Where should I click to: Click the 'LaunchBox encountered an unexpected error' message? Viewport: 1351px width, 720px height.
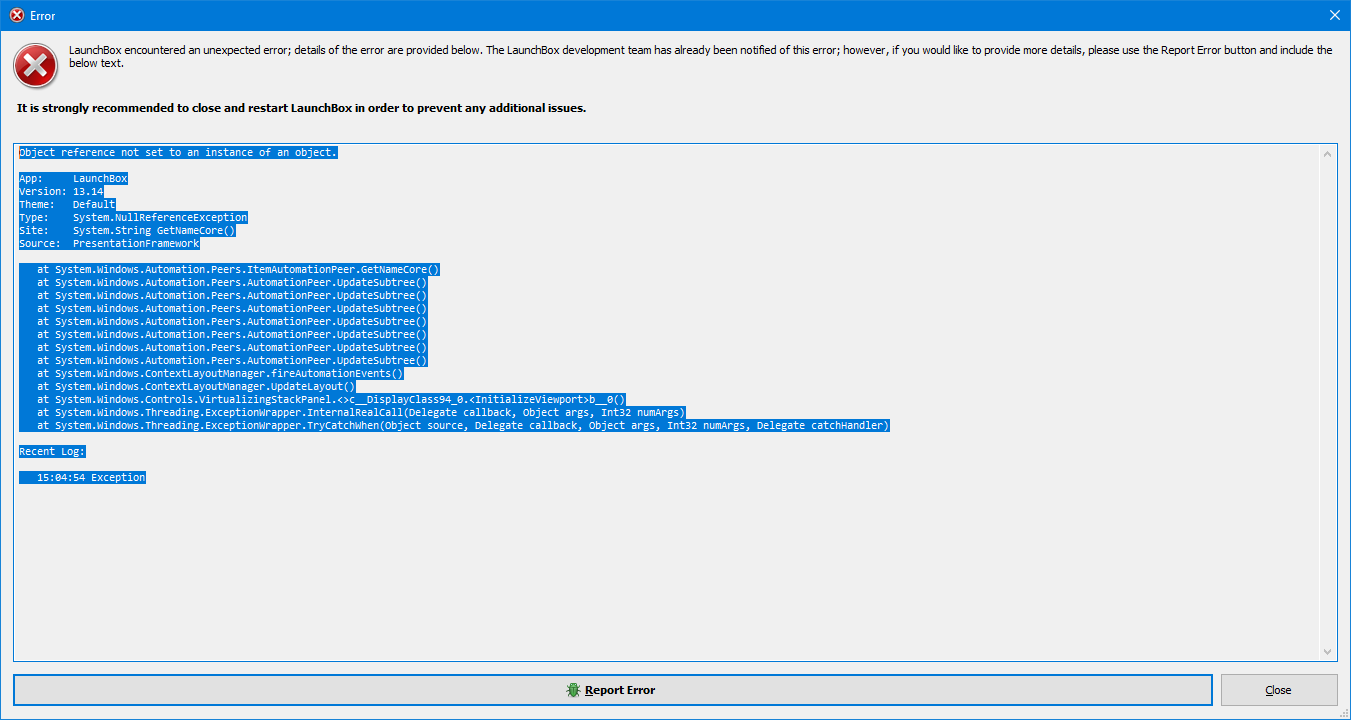pos(700,56)
